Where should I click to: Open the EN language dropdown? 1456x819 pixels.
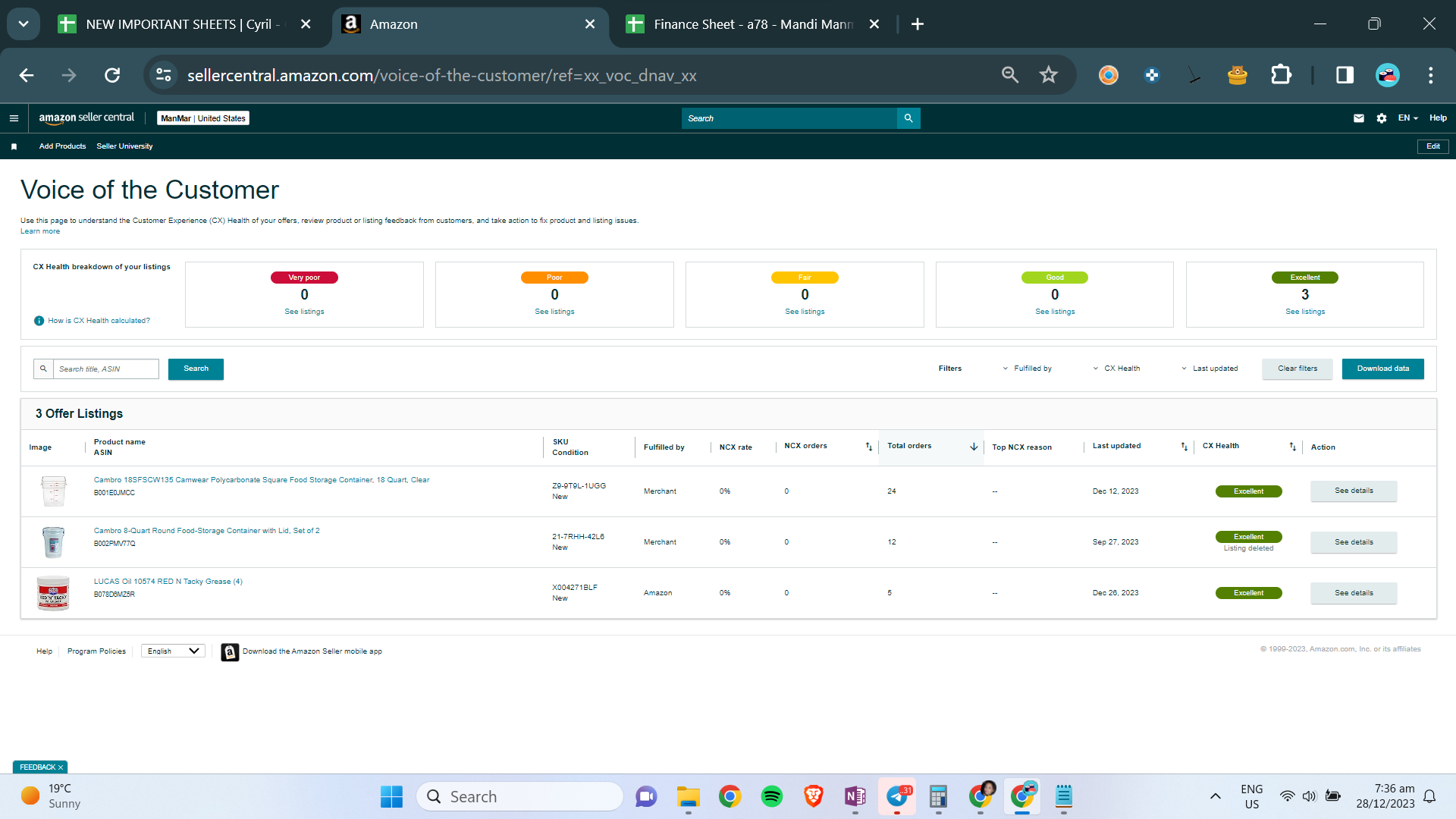1408,118
